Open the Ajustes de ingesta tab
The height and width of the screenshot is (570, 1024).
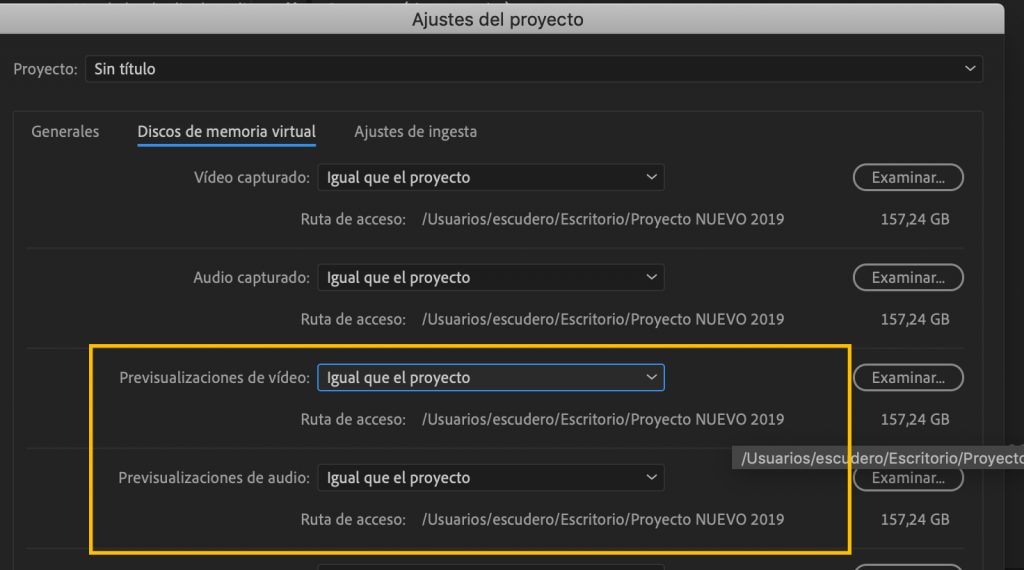coord(415,131)
